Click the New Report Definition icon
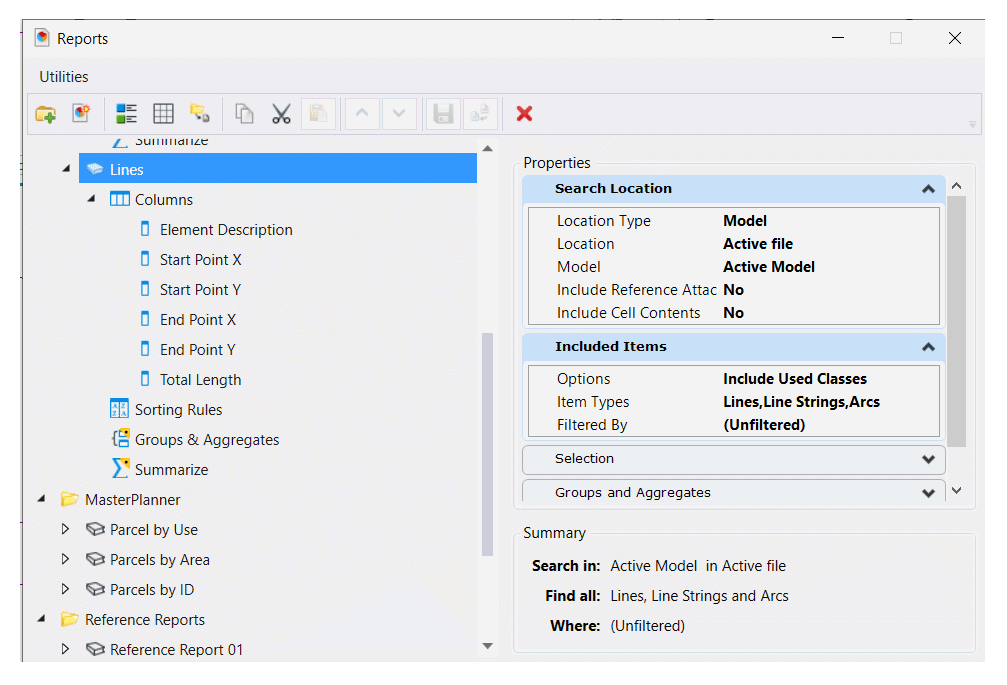Image resolution: width=1007 pixels, height=685 pixels. [x=81, y=114]
